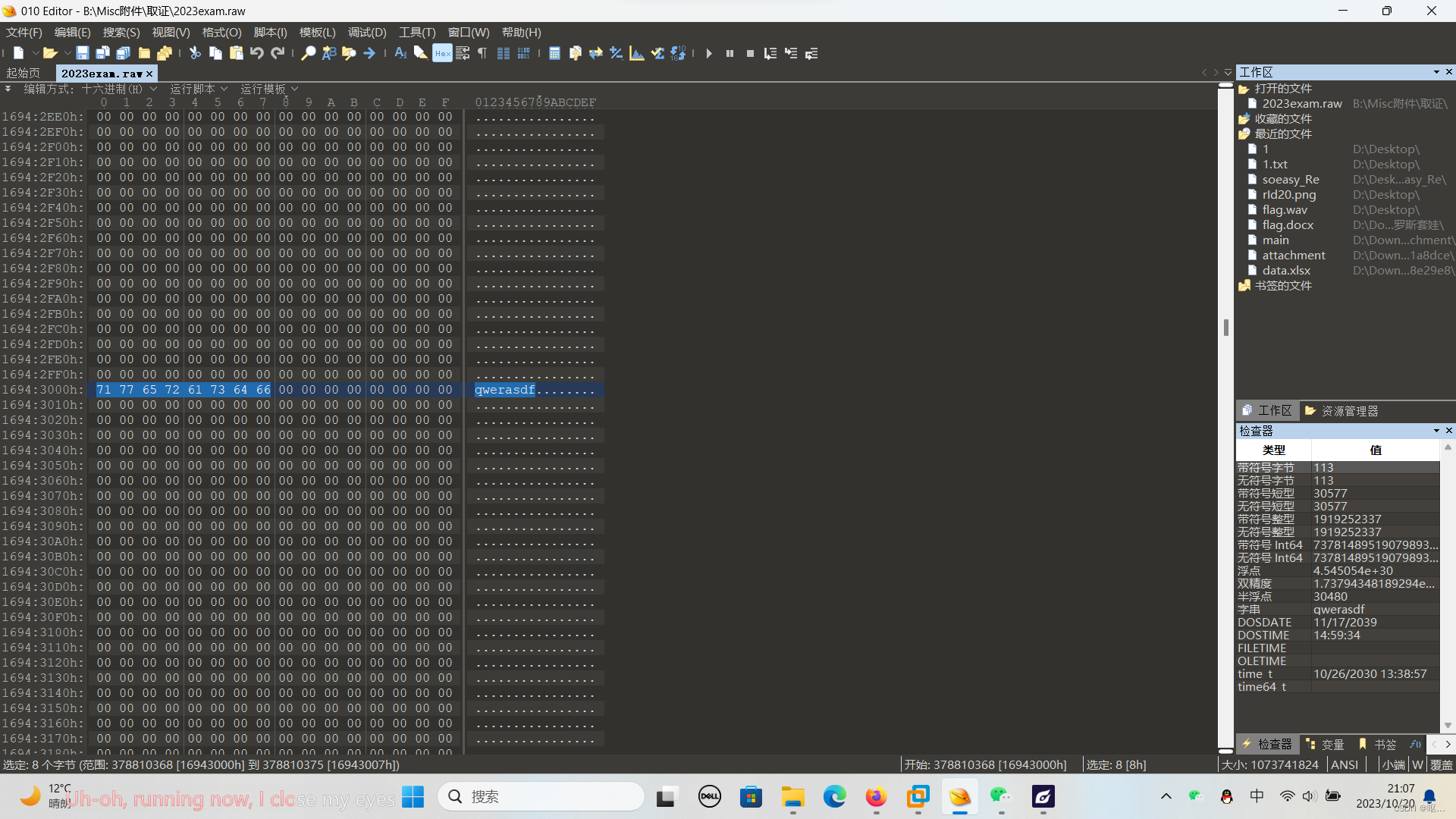Click the hex editor vertical scrollbar thumb
The width and height of the screenshot is (1456, 819).
coord(1225,327)
